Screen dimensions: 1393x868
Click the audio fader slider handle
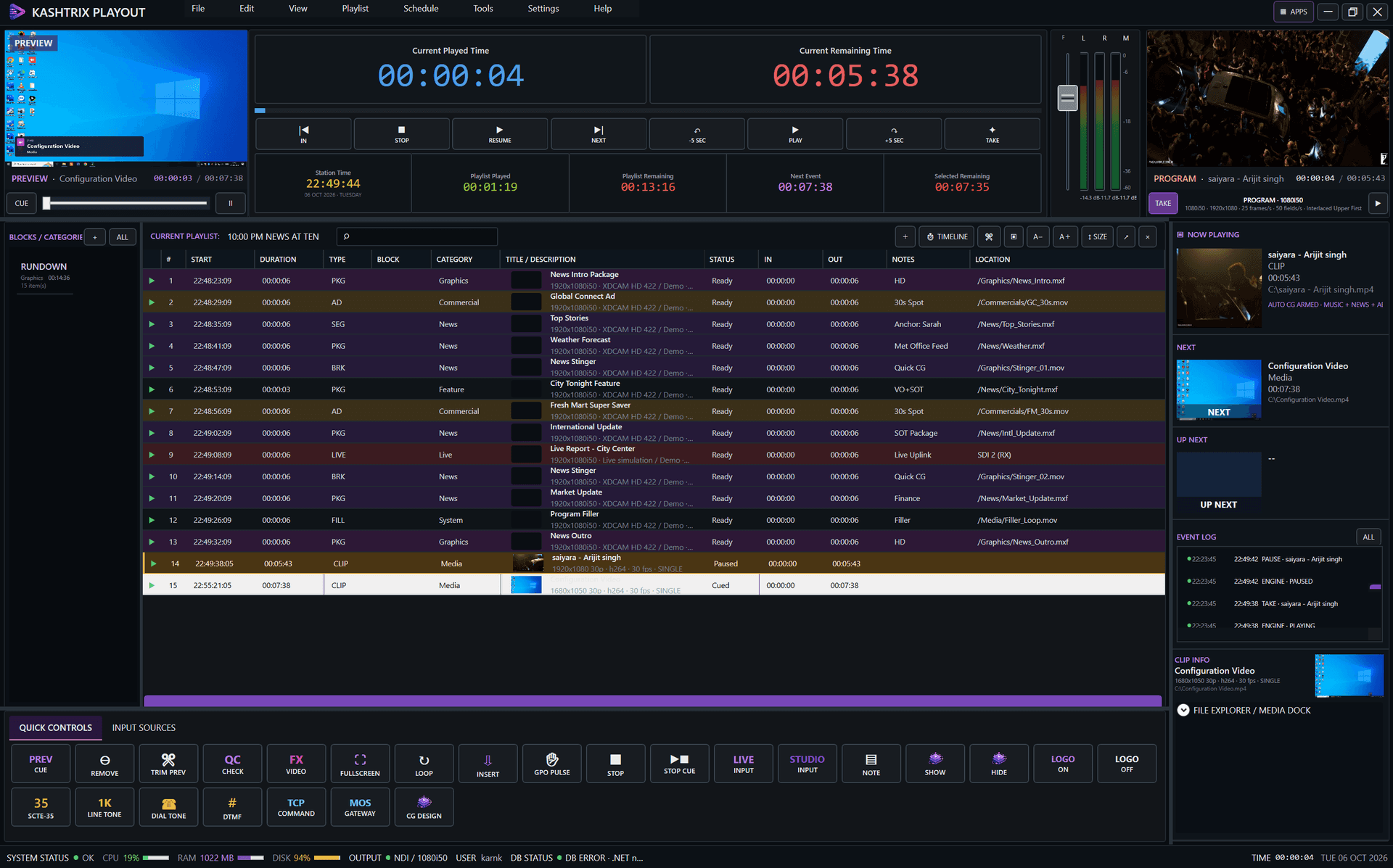(x=1067, y=98)
